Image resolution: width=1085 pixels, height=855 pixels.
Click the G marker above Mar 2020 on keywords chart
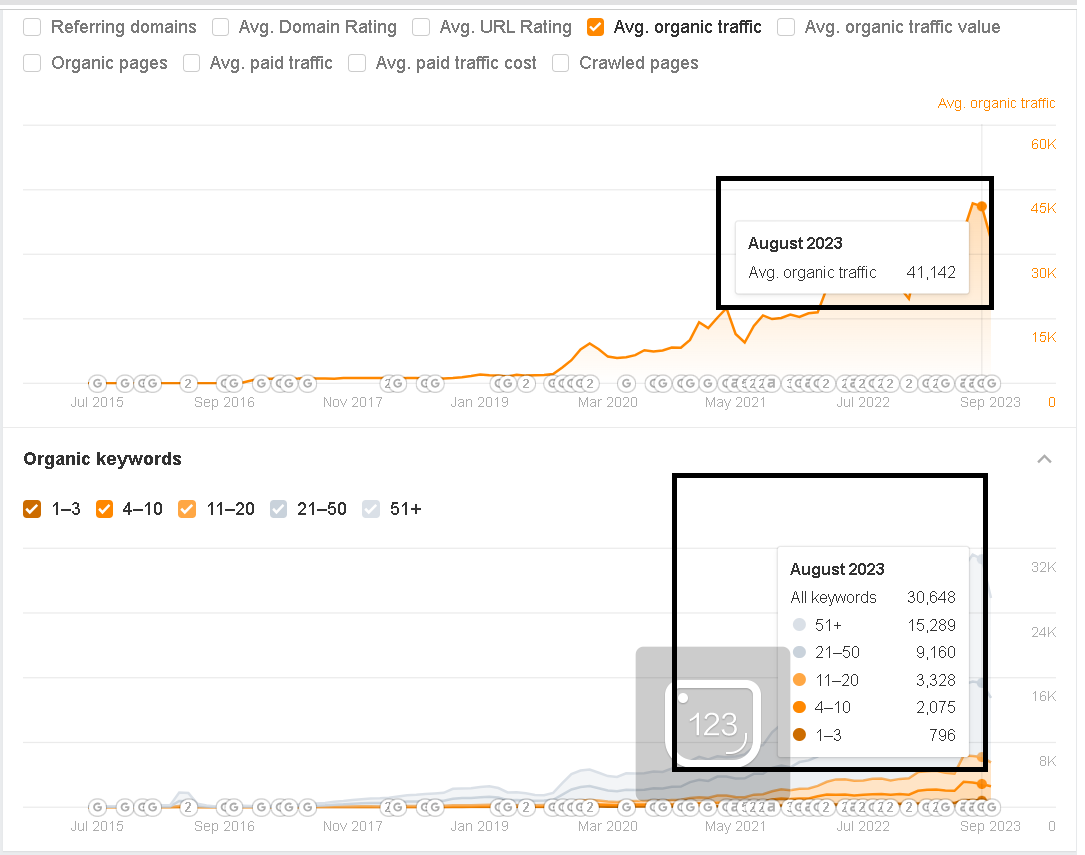coord(626,807)
